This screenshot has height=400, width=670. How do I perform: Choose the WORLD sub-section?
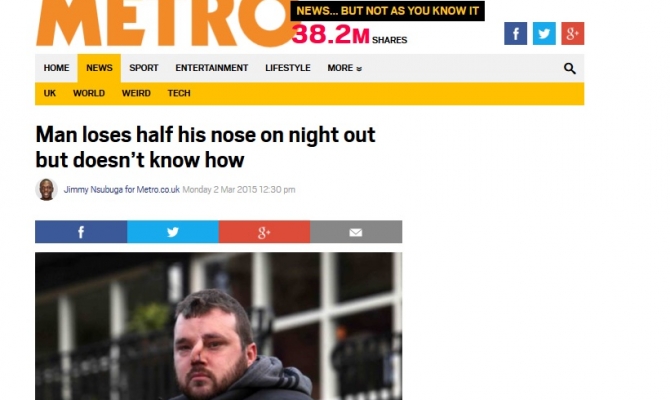pos(88,93)
